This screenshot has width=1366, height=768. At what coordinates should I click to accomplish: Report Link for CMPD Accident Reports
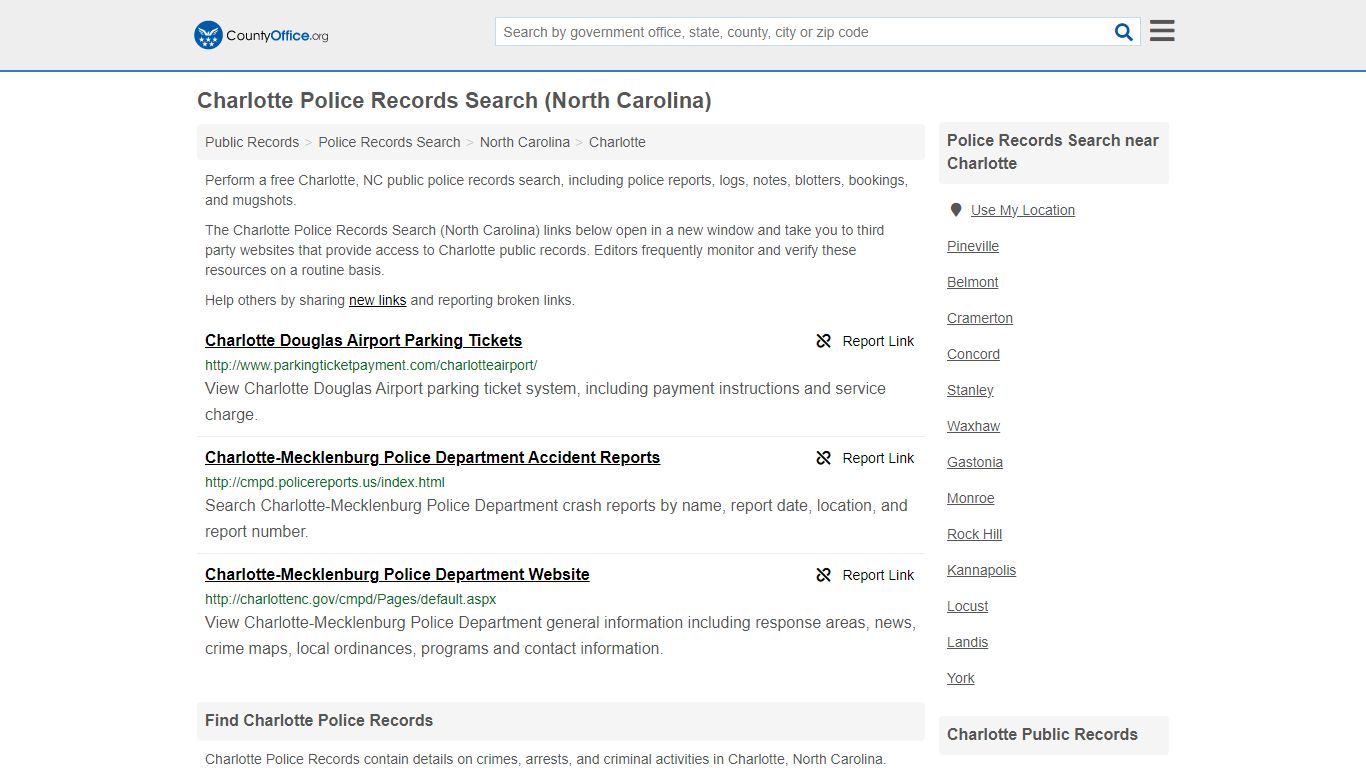(x=878, y=458)
